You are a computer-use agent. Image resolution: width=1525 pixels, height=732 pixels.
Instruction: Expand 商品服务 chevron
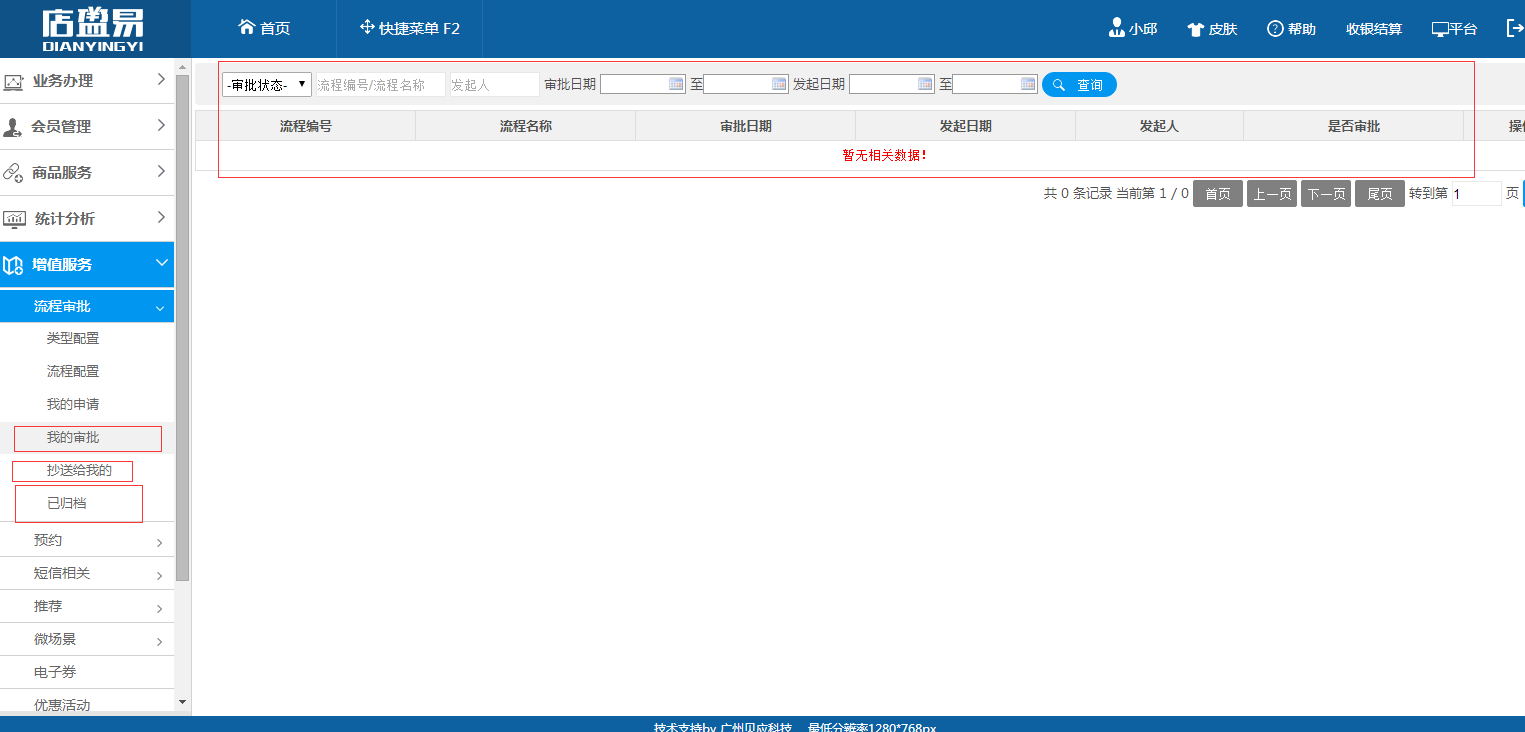pos(161,172)
